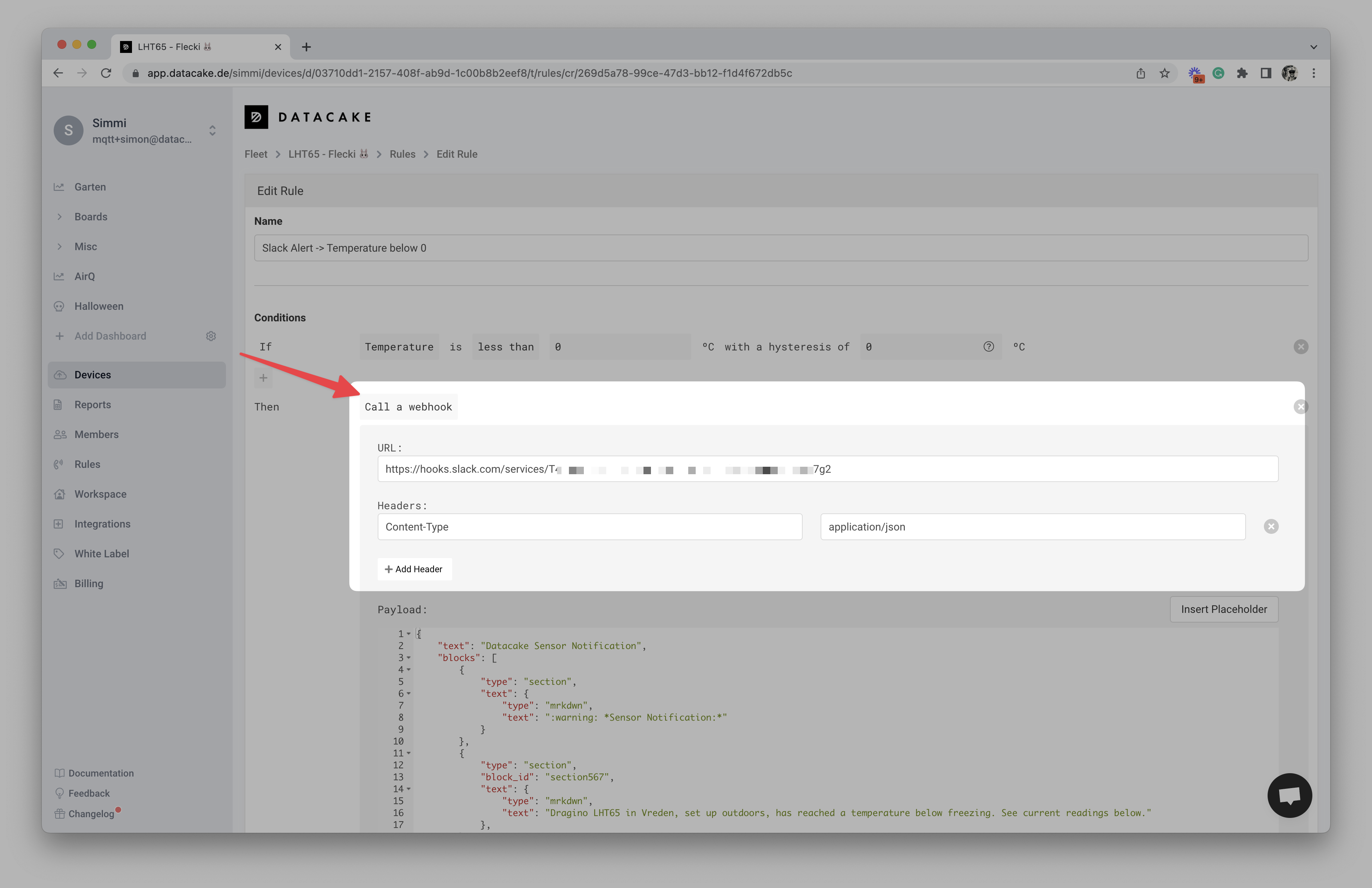Viewport: 1372px width, 888px height.
Task: Reload the page
Action: tap(106, 73)
